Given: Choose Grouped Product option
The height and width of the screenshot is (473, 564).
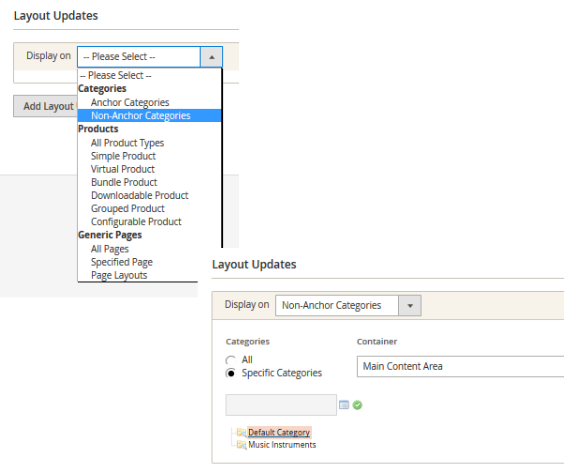Looking at the screenshot, I should pos(149,209).
